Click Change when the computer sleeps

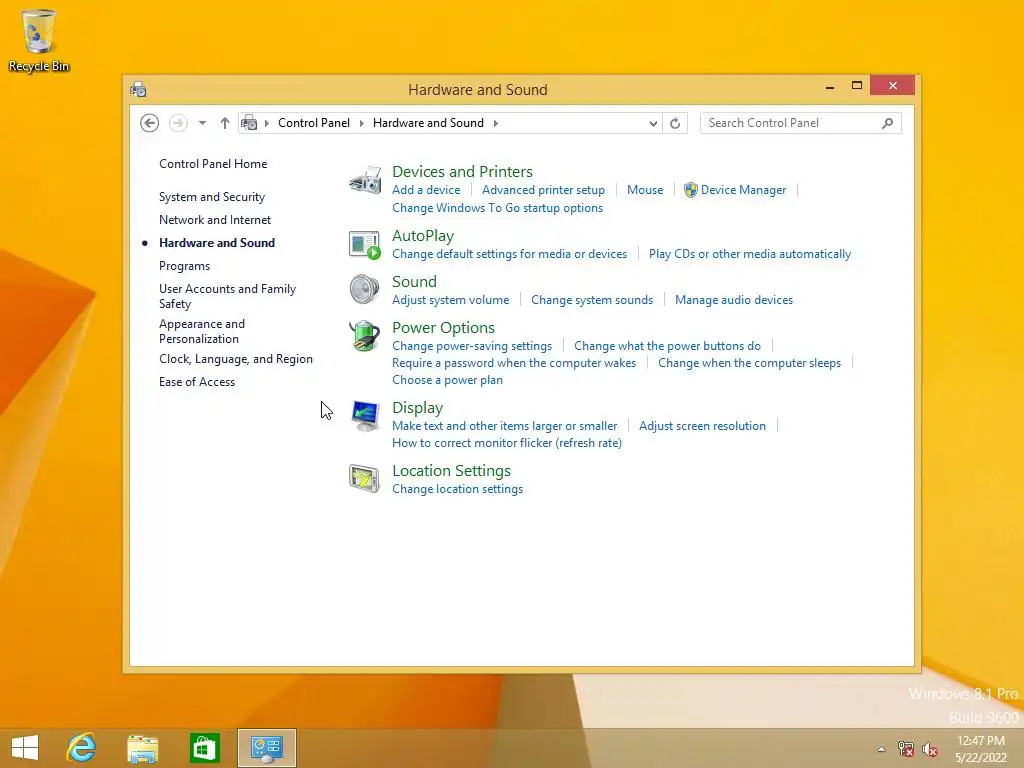click(749, 363)
